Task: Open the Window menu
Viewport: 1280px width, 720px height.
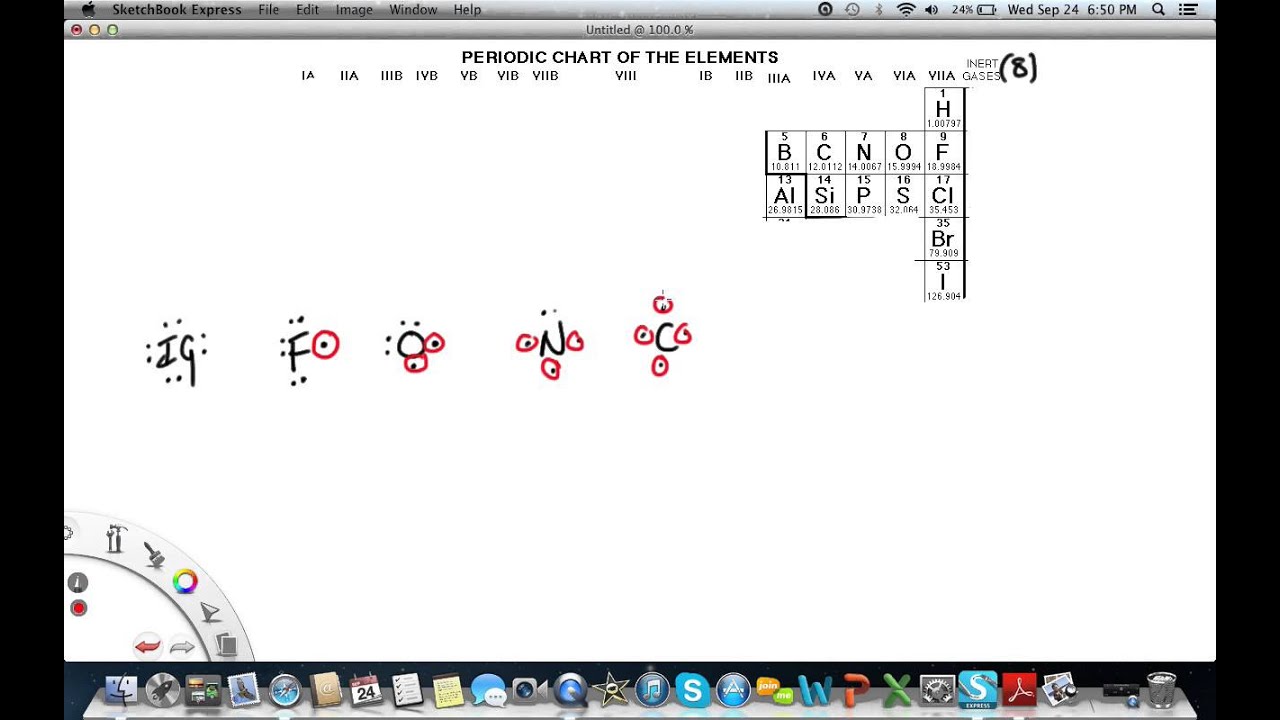Action: (x=413, y=9)
